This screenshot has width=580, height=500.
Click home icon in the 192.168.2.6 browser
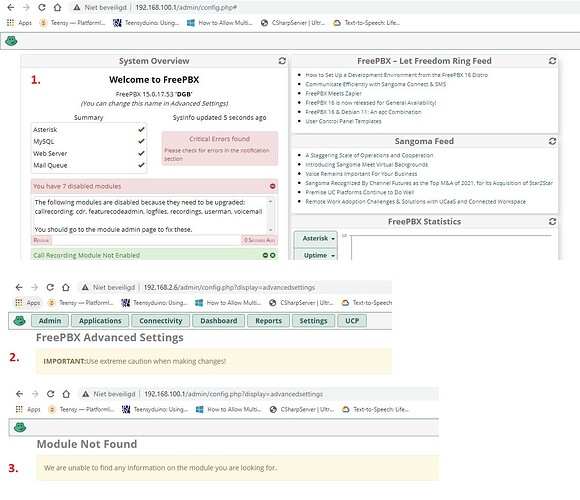click(65, 287)
